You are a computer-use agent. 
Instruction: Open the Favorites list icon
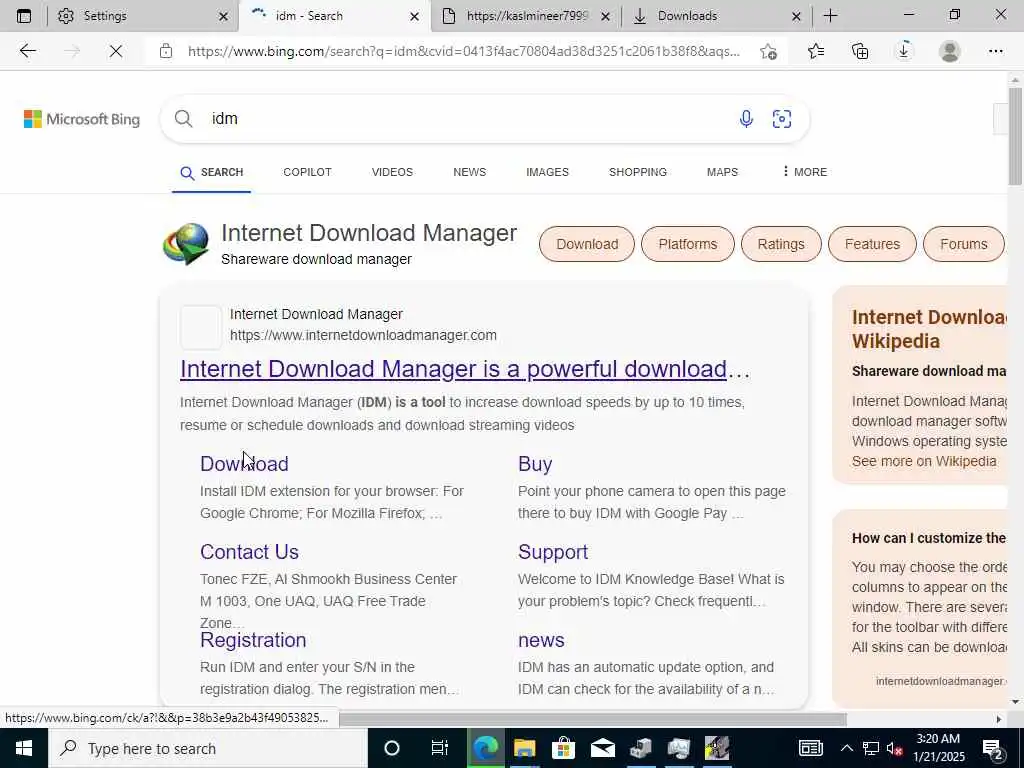tap(816, 51)
